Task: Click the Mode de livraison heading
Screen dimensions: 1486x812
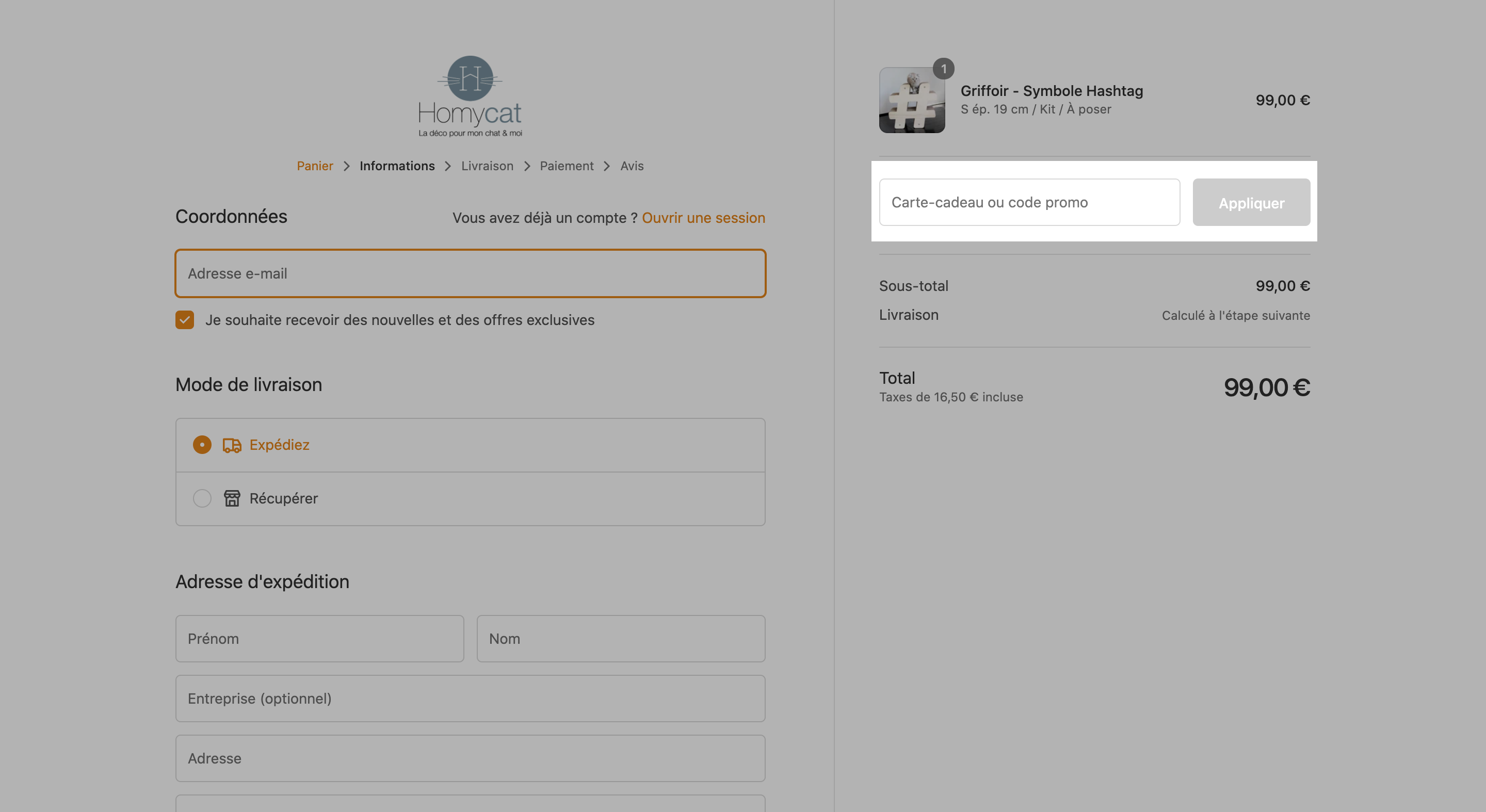Action: 249,385
